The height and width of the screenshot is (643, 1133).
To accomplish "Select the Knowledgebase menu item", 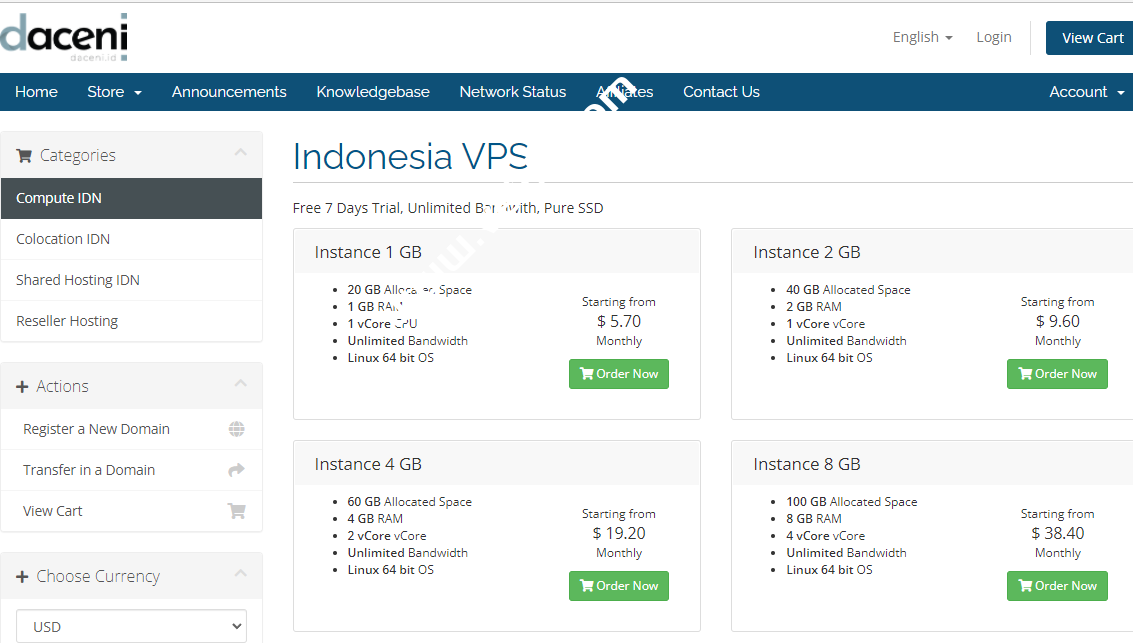I will 373,91.
